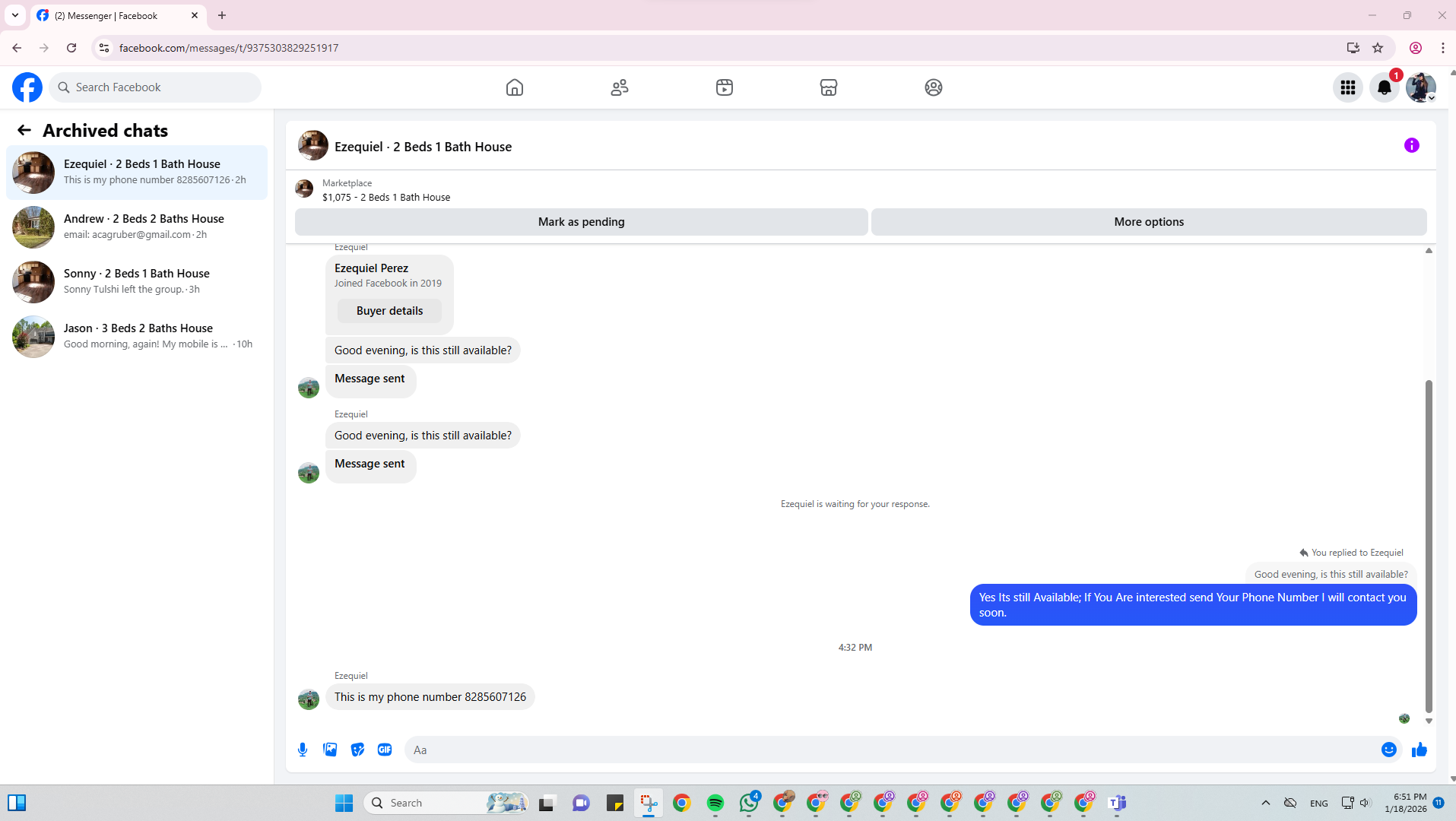Open Buyer details for Ezequiel Perez
This screenshot has width=1456, height=821.
[389, 311]
